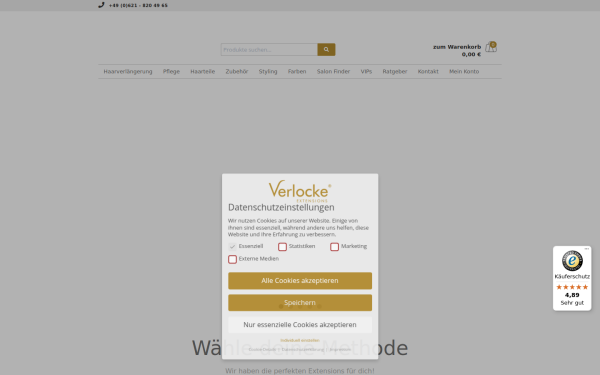
Task: Open Mein Konto
Action: (464, 72)
